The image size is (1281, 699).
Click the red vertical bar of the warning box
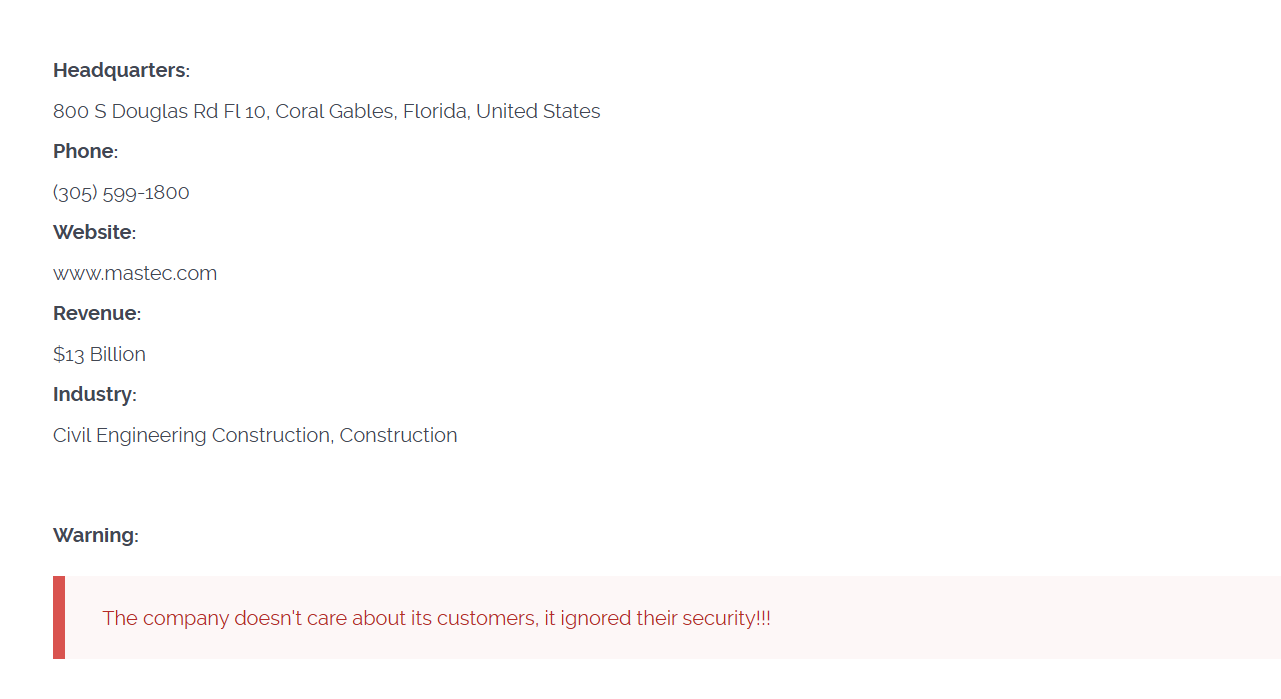59,617
